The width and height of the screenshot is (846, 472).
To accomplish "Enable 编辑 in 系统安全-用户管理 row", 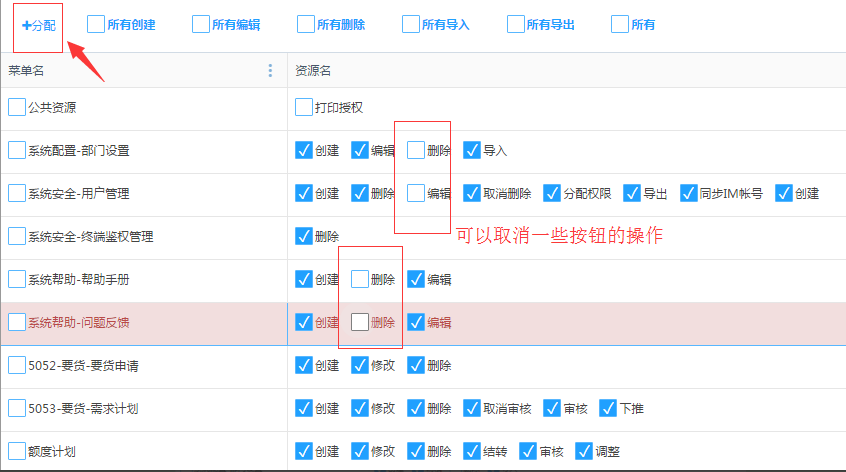I will (416, 193).
